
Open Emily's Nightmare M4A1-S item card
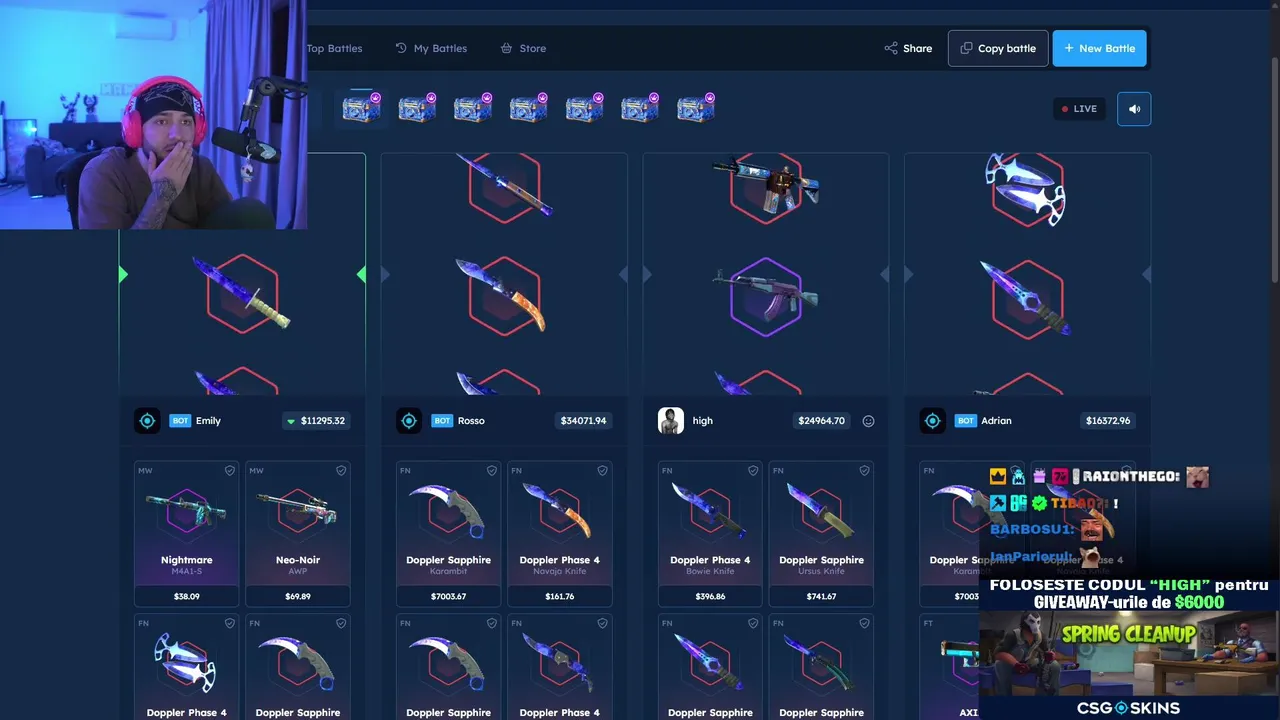click(x=187, y=534)
